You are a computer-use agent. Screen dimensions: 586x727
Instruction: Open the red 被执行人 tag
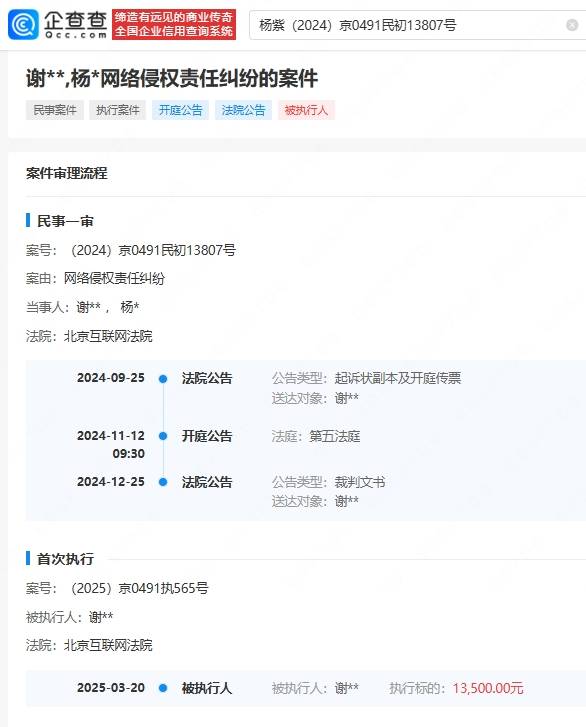coord(306,110)
